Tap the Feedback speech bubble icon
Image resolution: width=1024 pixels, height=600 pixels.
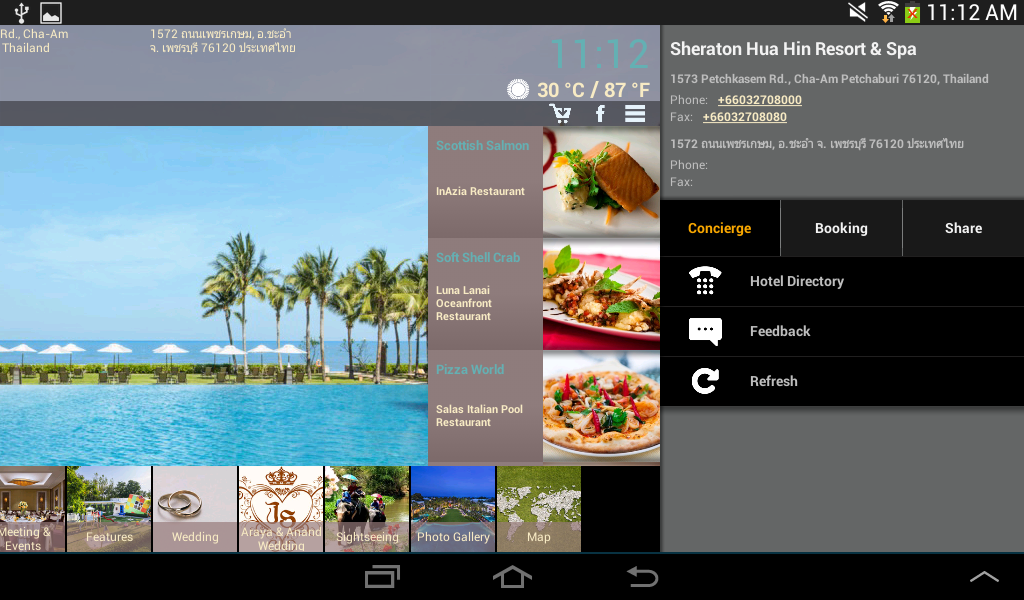coord(705,331)
